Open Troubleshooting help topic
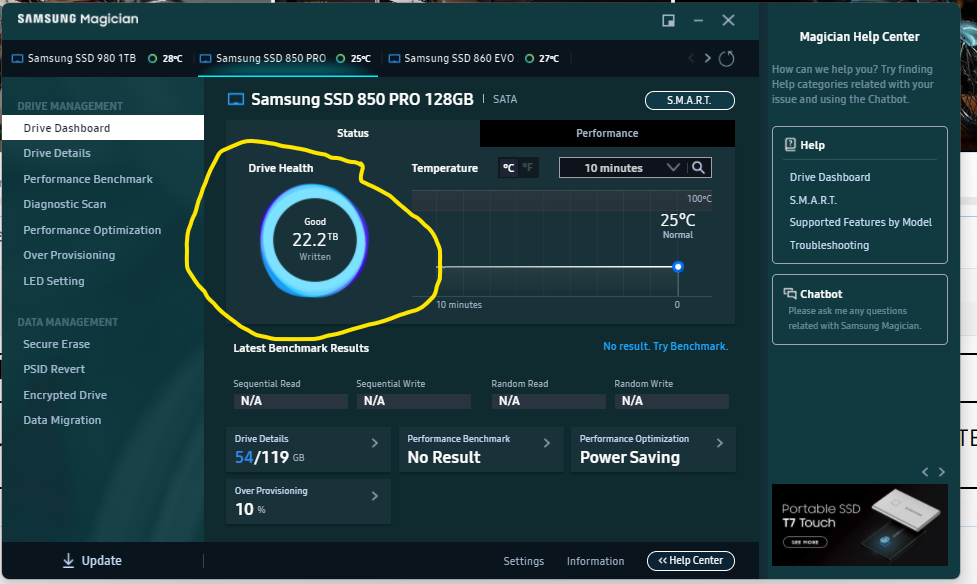This screenshot has height=584, width=977. click(x=829, y=246)
